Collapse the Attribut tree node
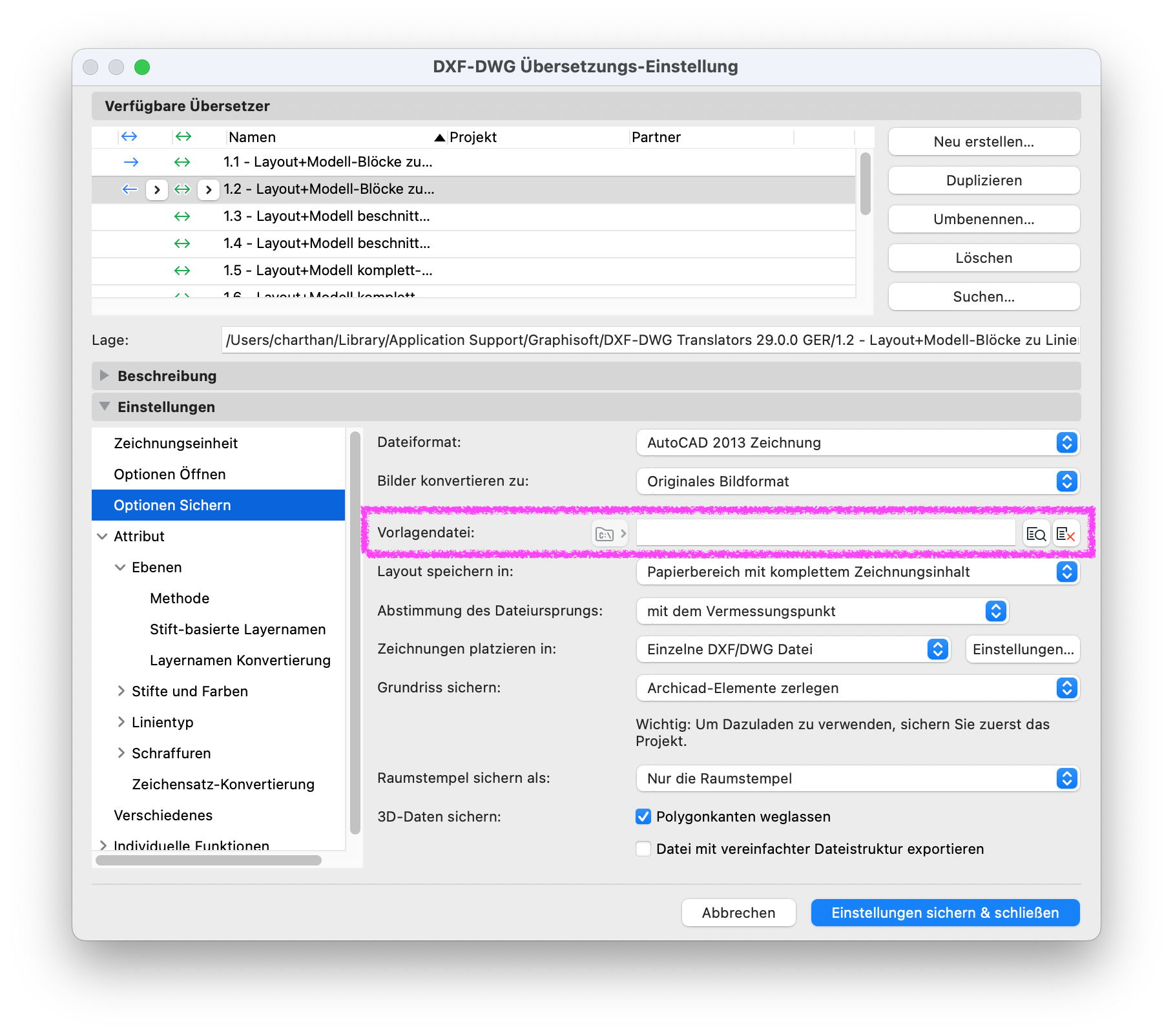1173x1036 pixels. 102,536
